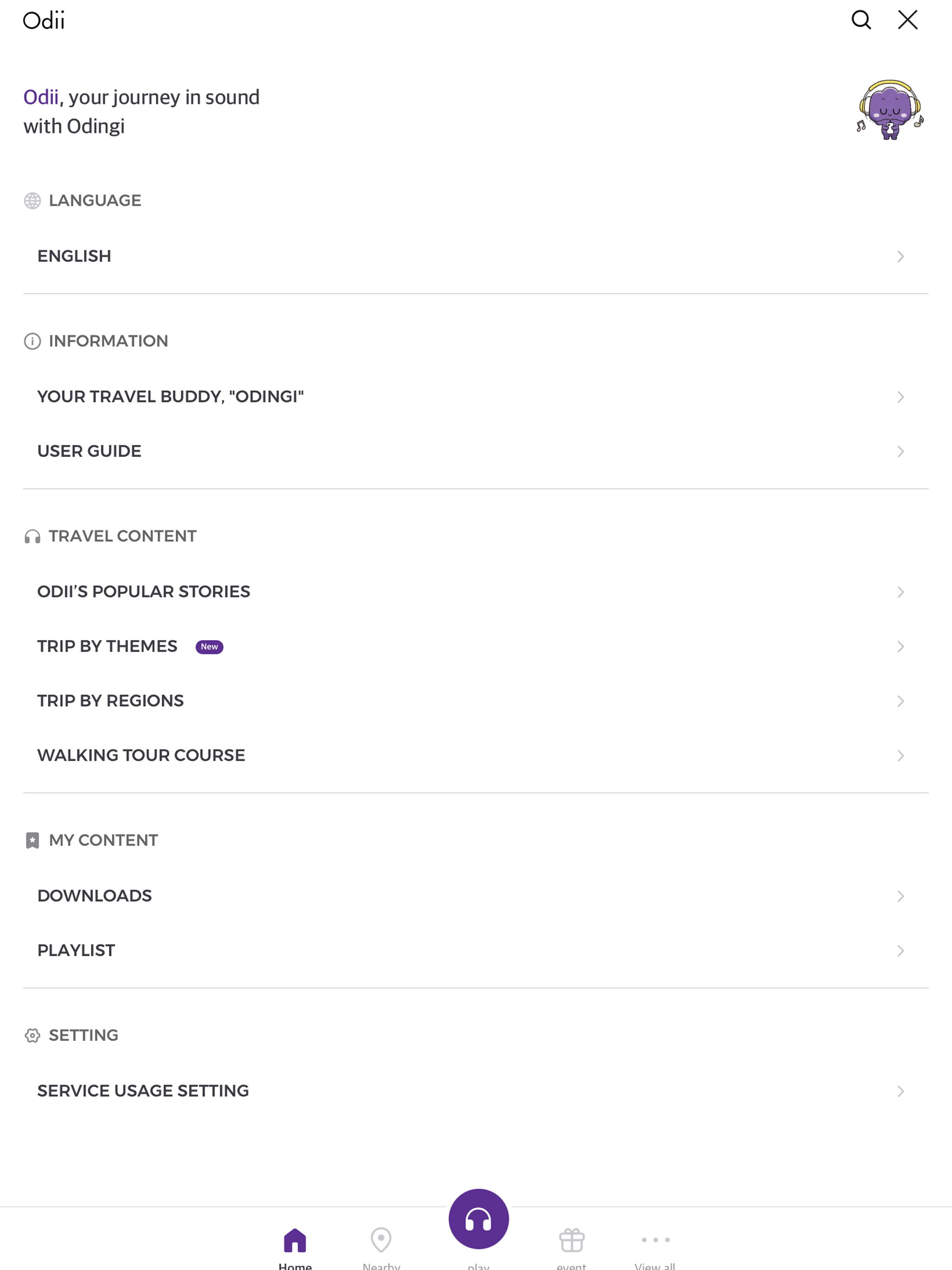Click the globe icon beside LANGUAGE
The image size is (952, 1270).
(x=32, y=200)
